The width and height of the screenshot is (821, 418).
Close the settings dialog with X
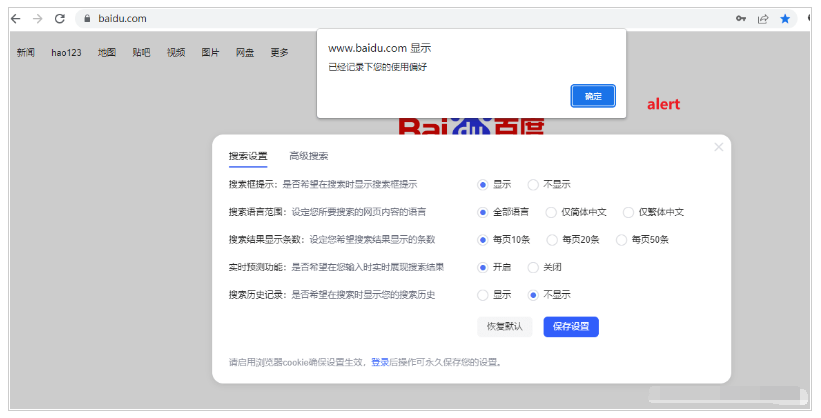pos(718,147)
